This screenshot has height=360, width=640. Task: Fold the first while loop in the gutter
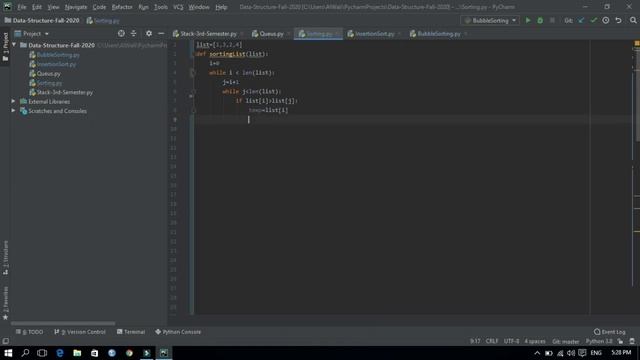coord(192,73)
